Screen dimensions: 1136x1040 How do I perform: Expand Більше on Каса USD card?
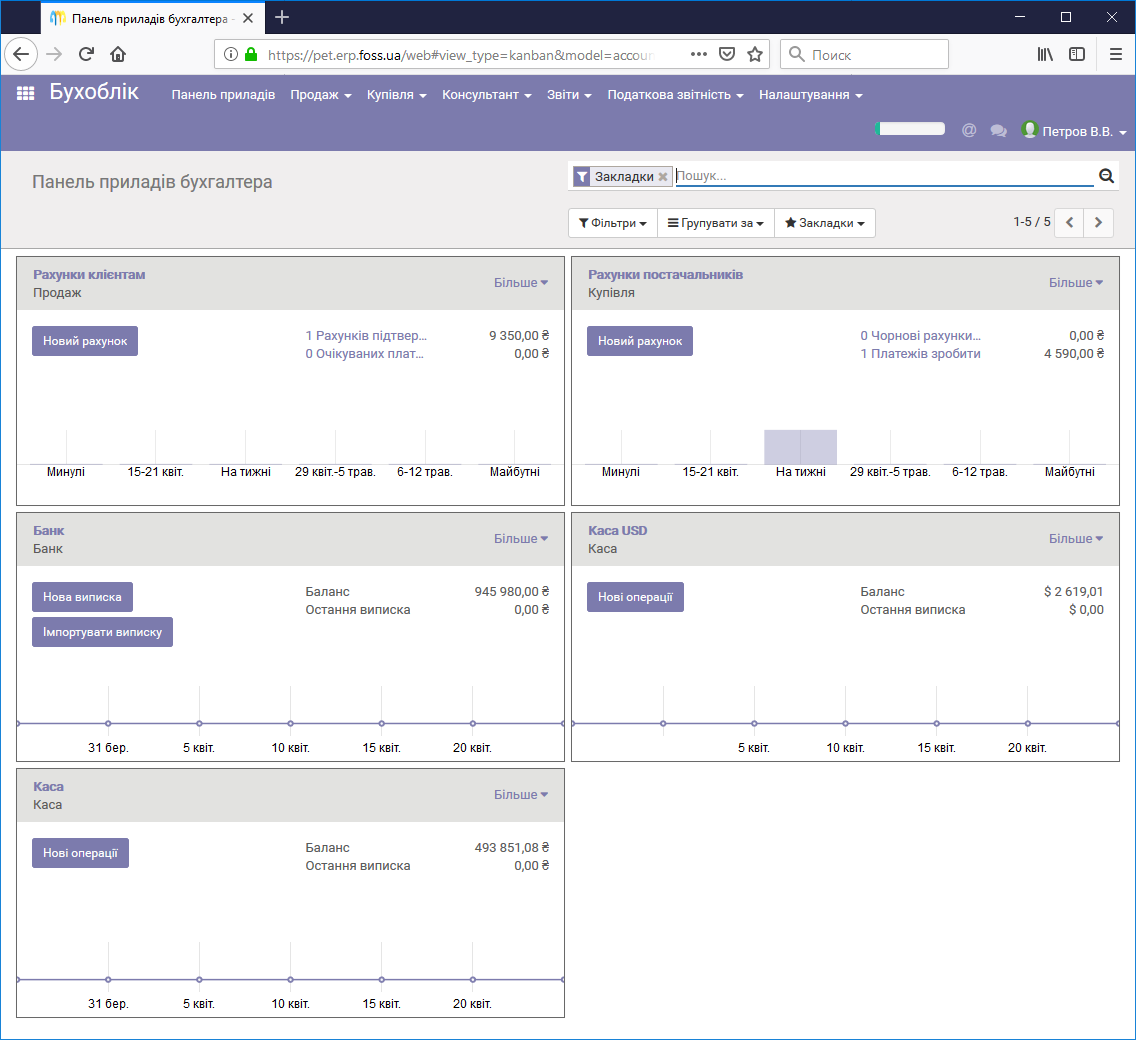point(1075,538)
